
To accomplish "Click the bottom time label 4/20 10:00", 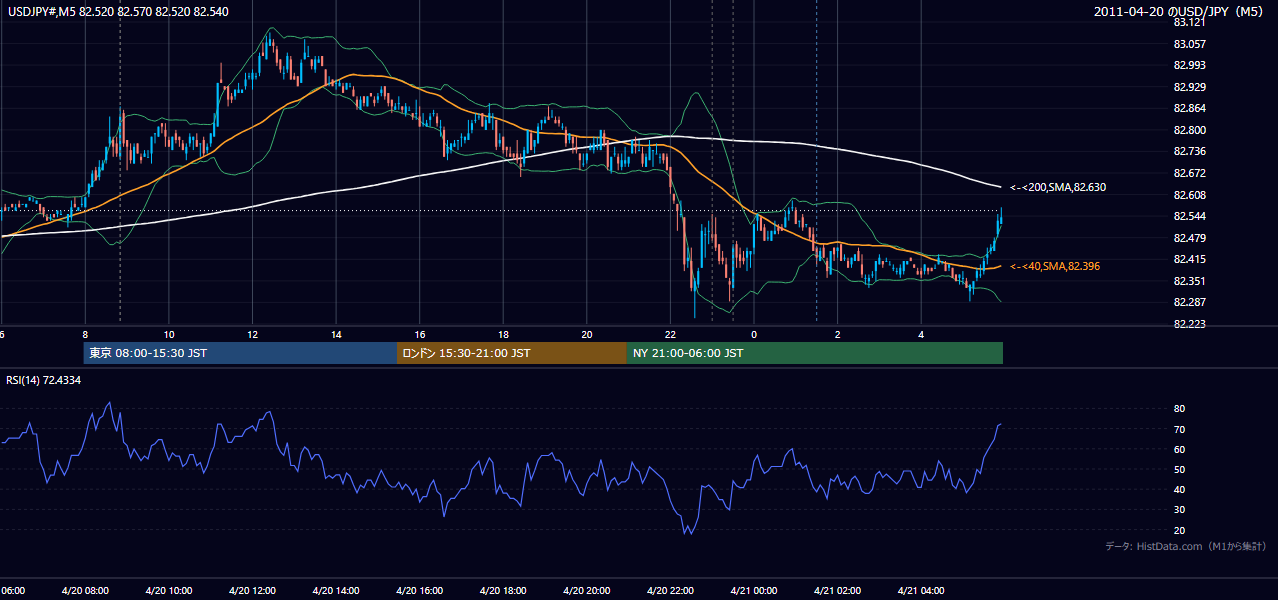I will [168, 591].
